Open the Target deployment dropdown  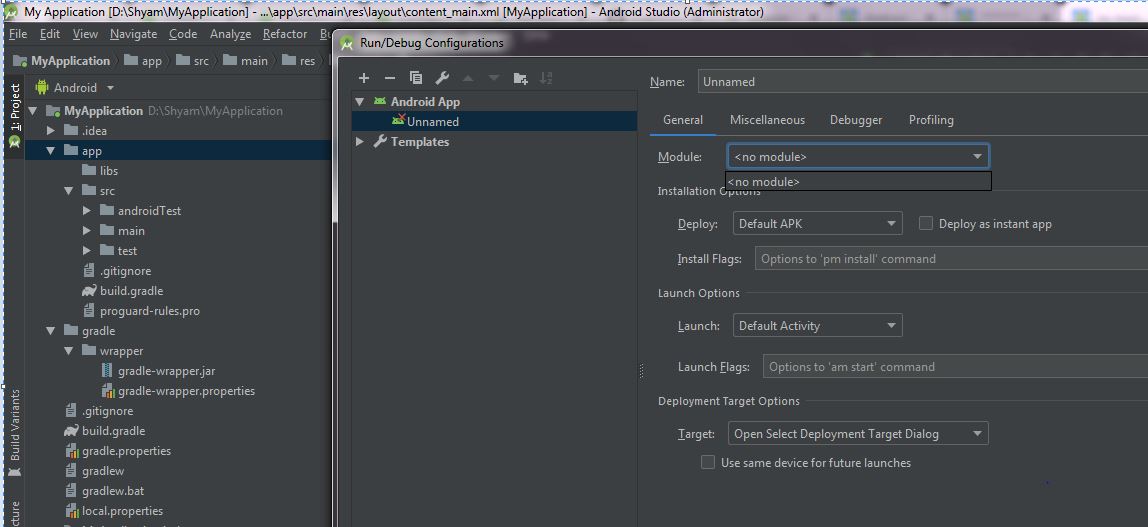tap(859, 434)
